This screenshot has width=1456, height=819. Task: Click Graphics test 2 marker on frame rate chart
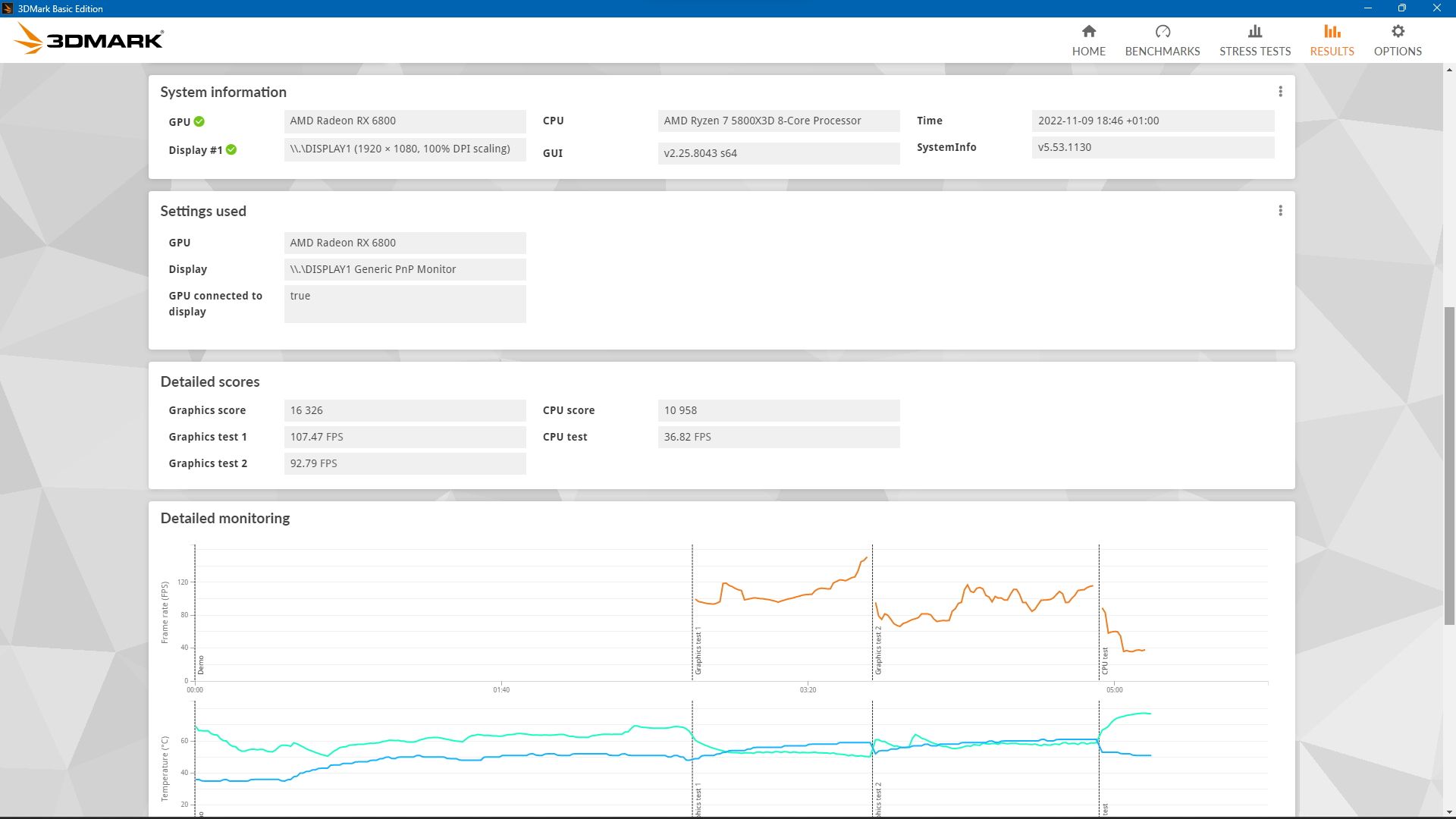(877, 650)
